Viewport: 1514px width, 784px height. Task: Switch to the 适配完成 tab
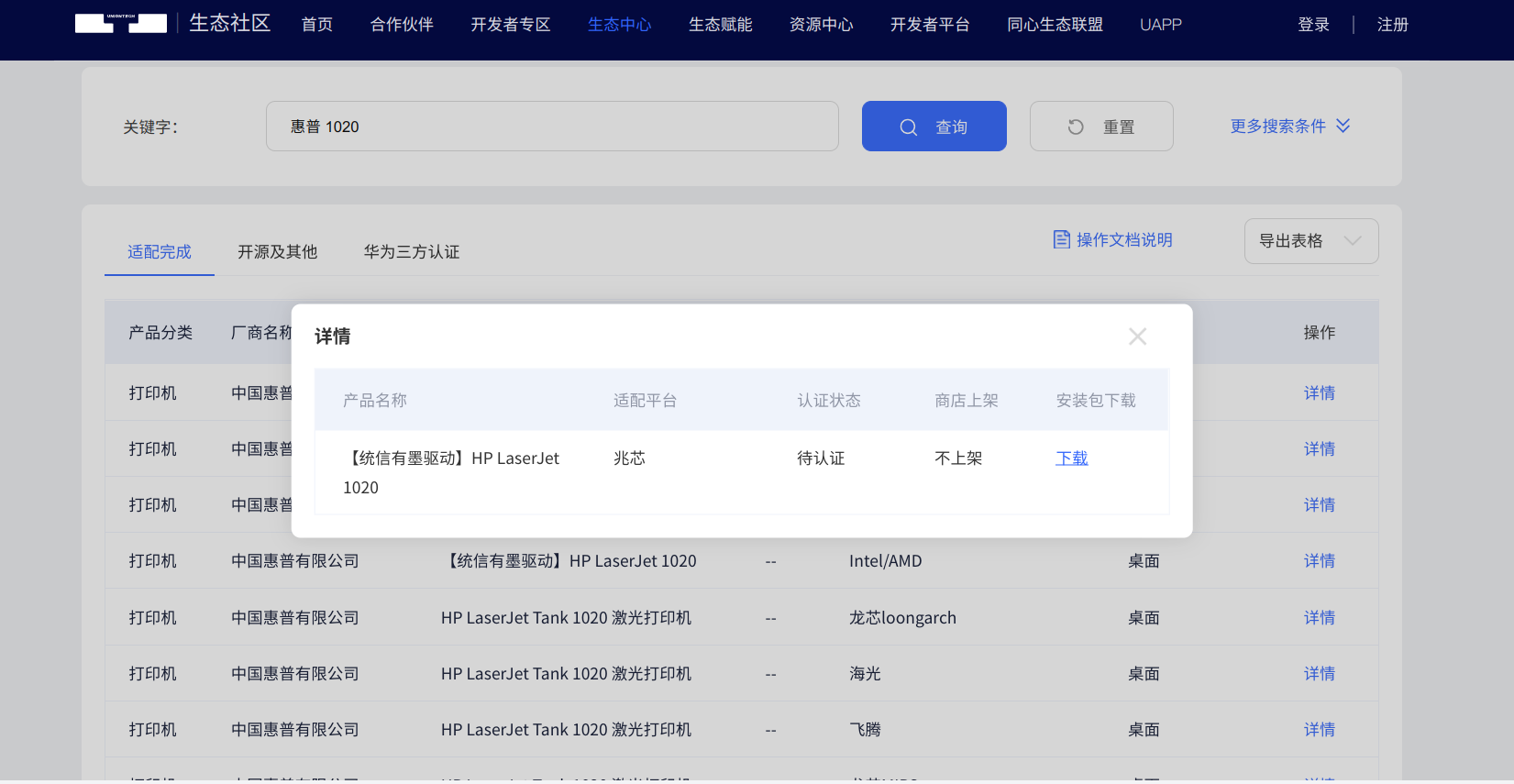[x=160, y=252]
